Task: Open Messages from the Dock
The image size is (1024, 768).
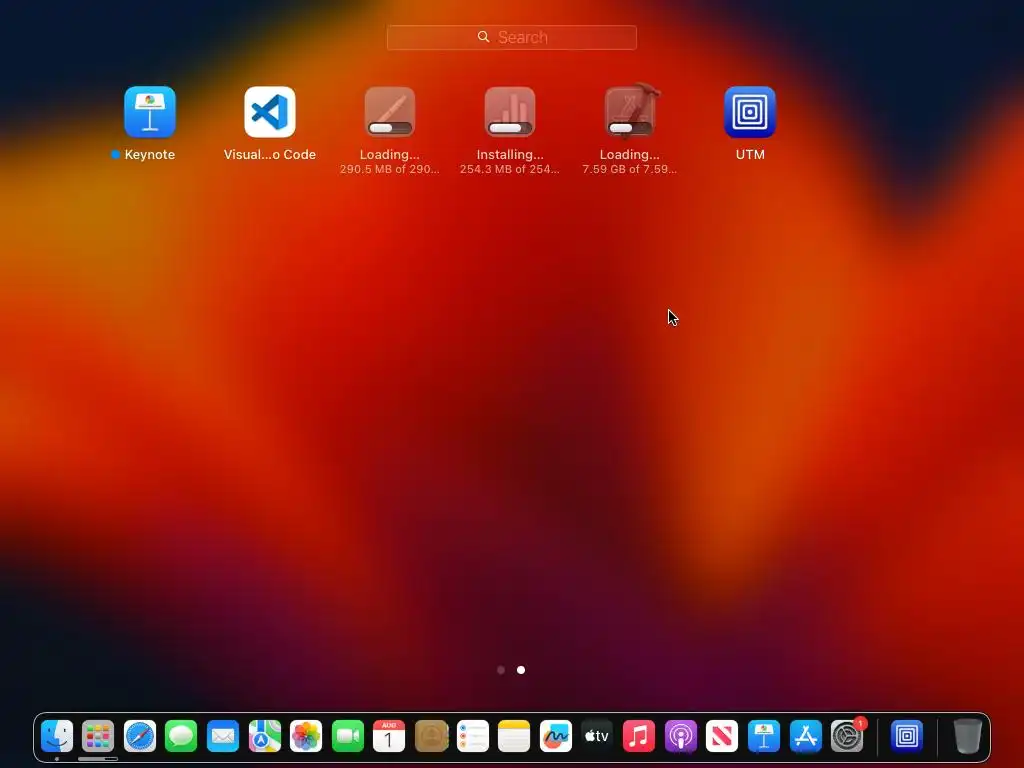Action: 181,736
